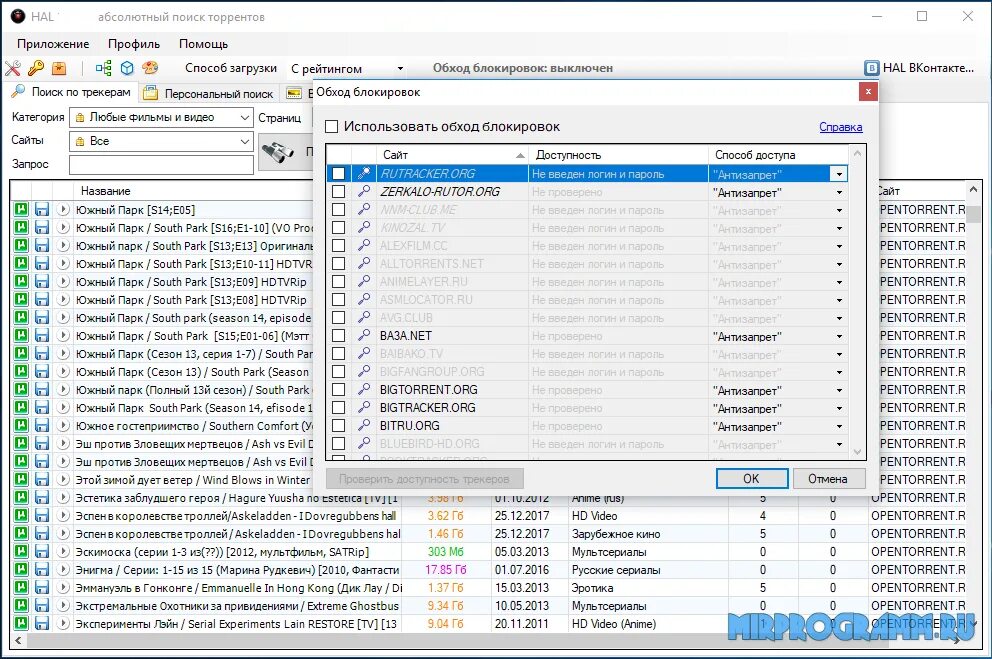This screenshot has width=992, height=659.
Task: Click green download icon for Эксперименты Лэйн row
Action: coord(21,624)
